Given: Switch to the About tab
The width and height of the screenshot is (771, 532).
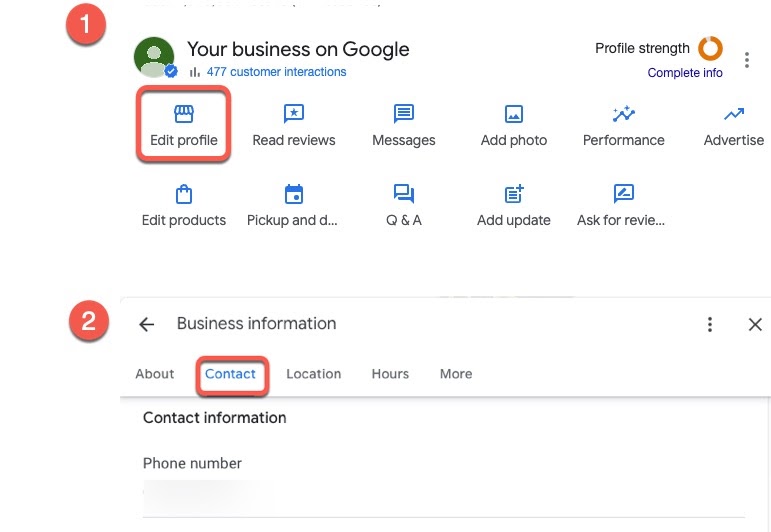Looking at the screenshot, I should 155,374.
